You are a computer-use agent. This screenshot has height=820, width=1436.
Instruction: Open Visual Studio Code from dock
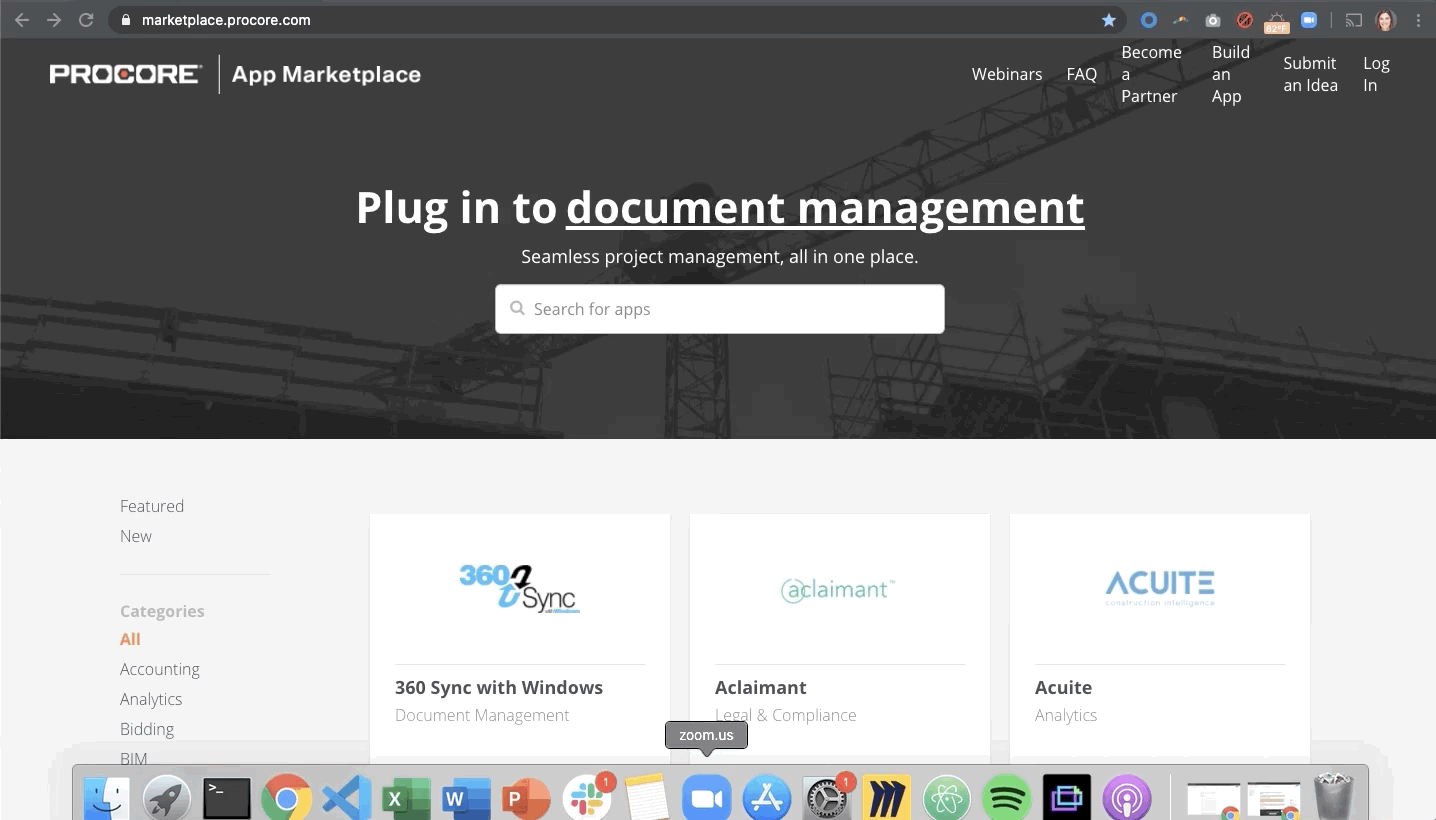(347, 798)
